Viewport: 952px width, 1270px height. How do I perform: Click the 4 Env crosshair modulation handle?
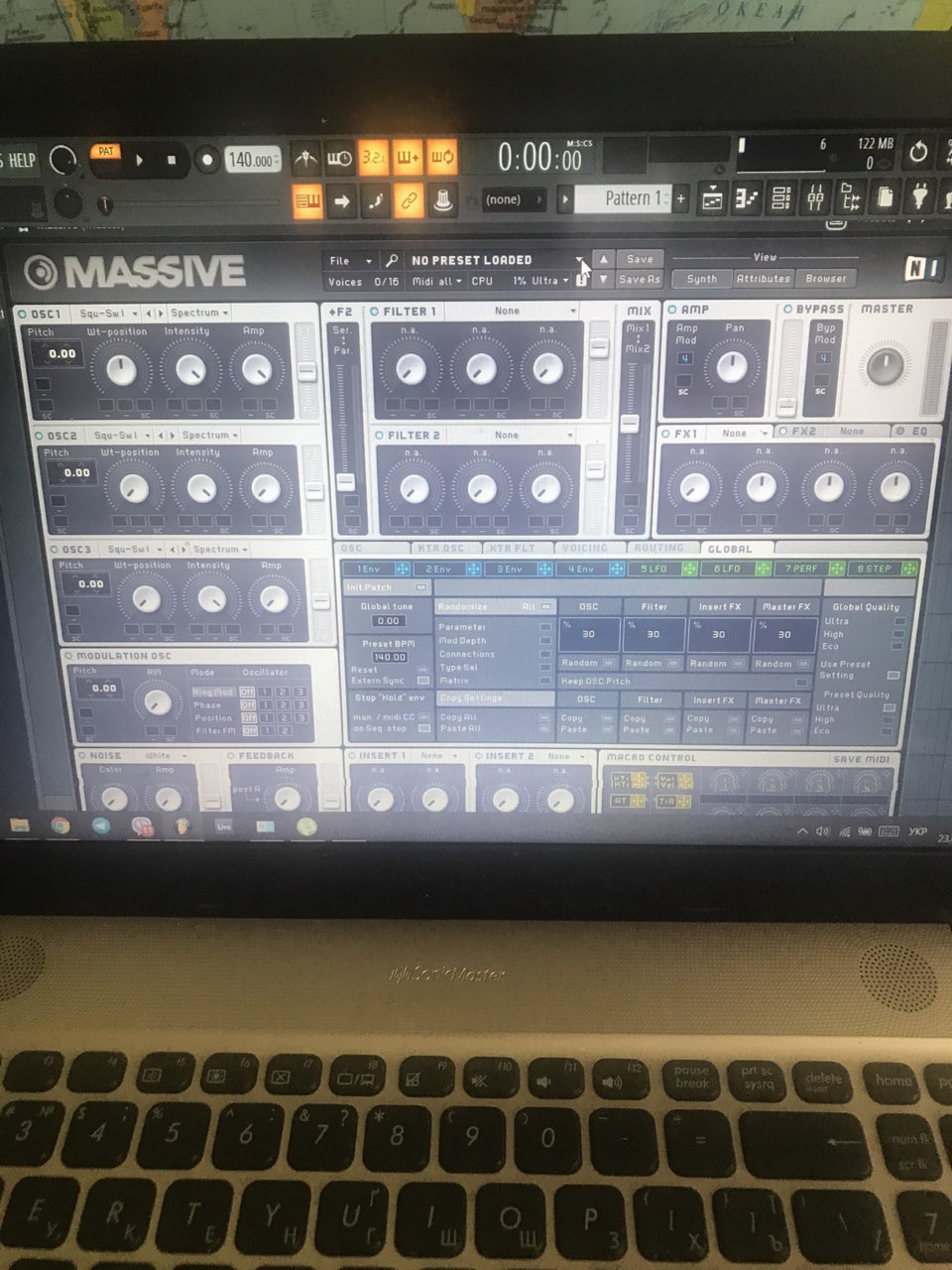616,569
